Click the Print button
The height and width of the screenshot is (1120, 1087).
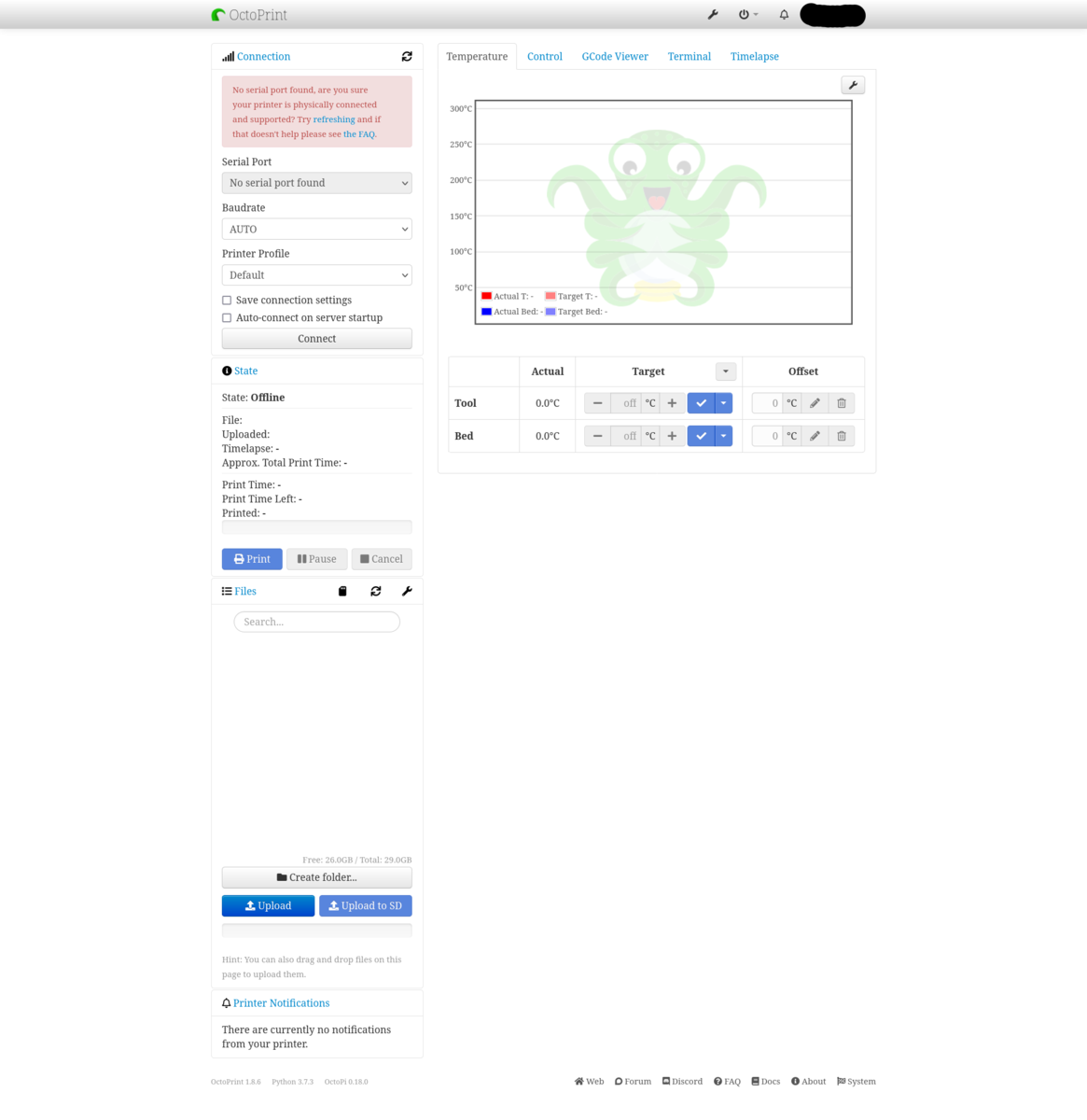252,559
